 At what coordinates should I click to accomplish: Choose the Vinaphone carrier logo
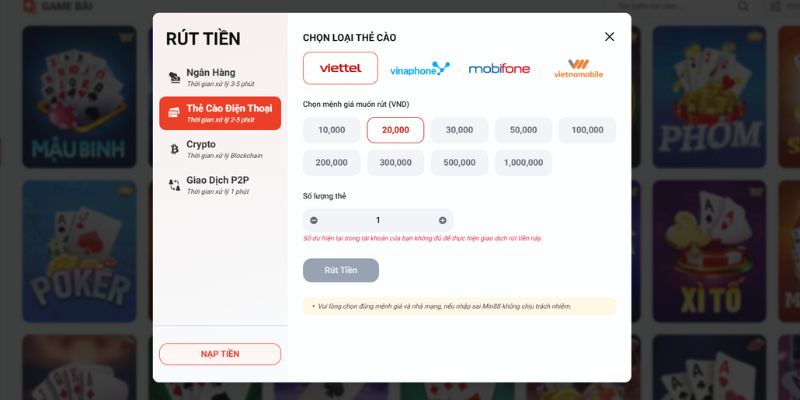[x=420, y=69]
